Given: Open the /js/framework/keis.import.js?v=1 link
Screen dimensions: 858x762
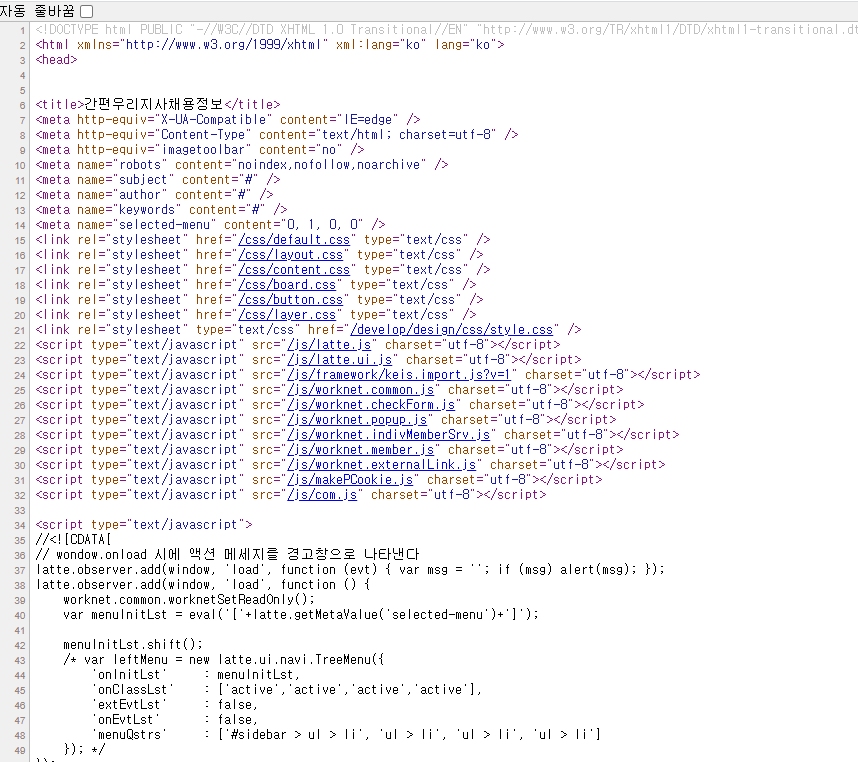Looking at the screenshot, I should (x=399, y=375).
